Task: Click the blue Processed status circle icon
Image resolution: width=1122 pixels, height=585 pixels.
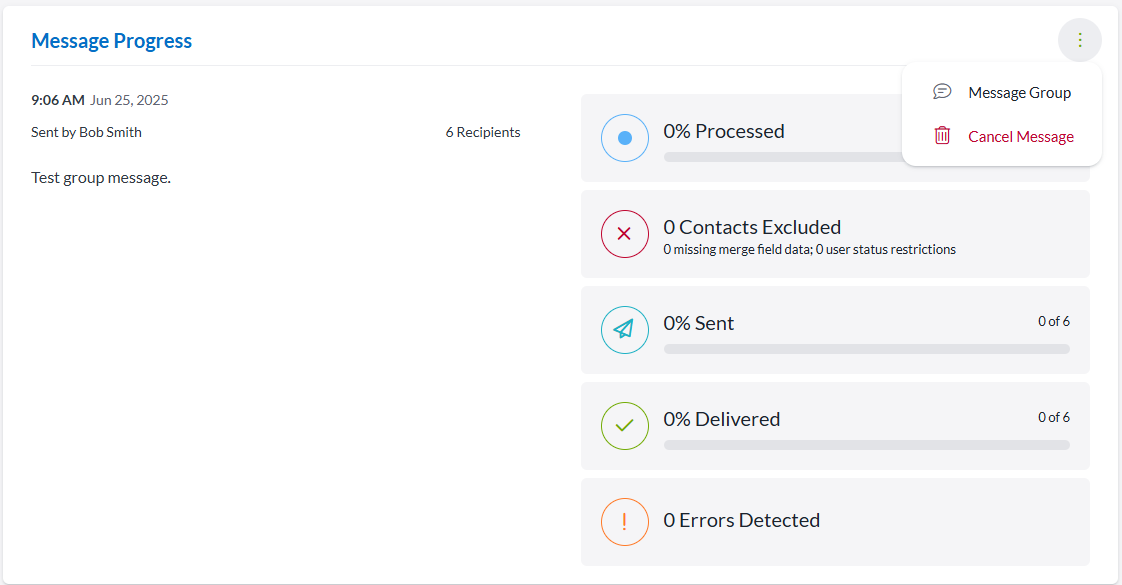Action: pyautogui.click(x=625, y=138)
